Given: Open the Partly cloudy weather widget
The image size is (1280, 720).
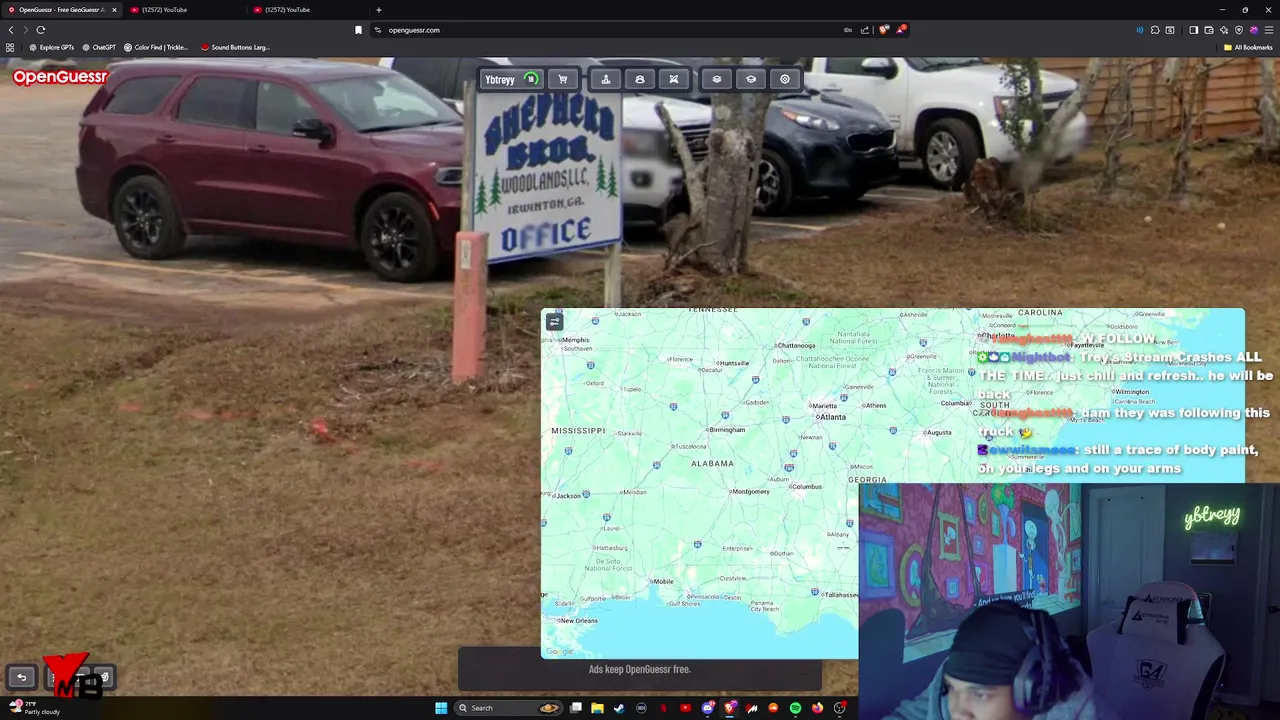Looking at the screenshot, I should click(x=35, y=708).
